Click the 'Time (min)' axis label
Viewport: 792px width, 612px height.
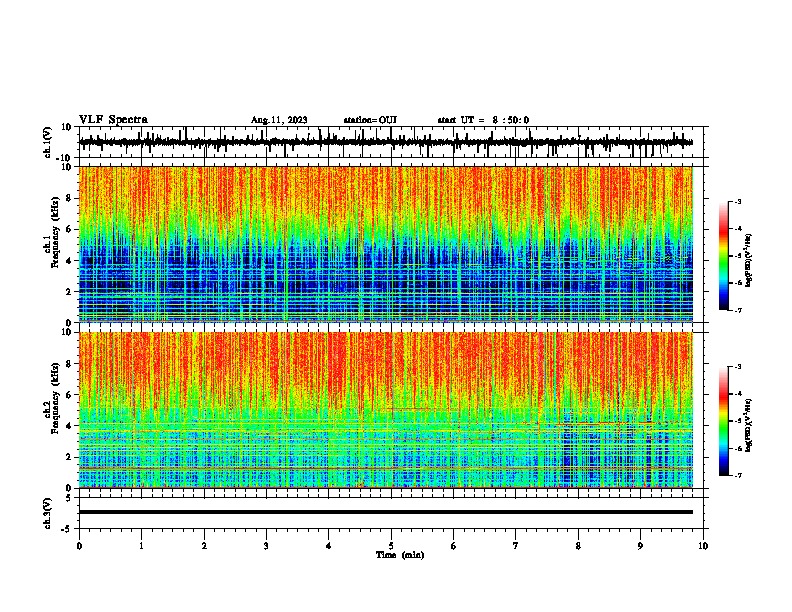click(400, 555)
